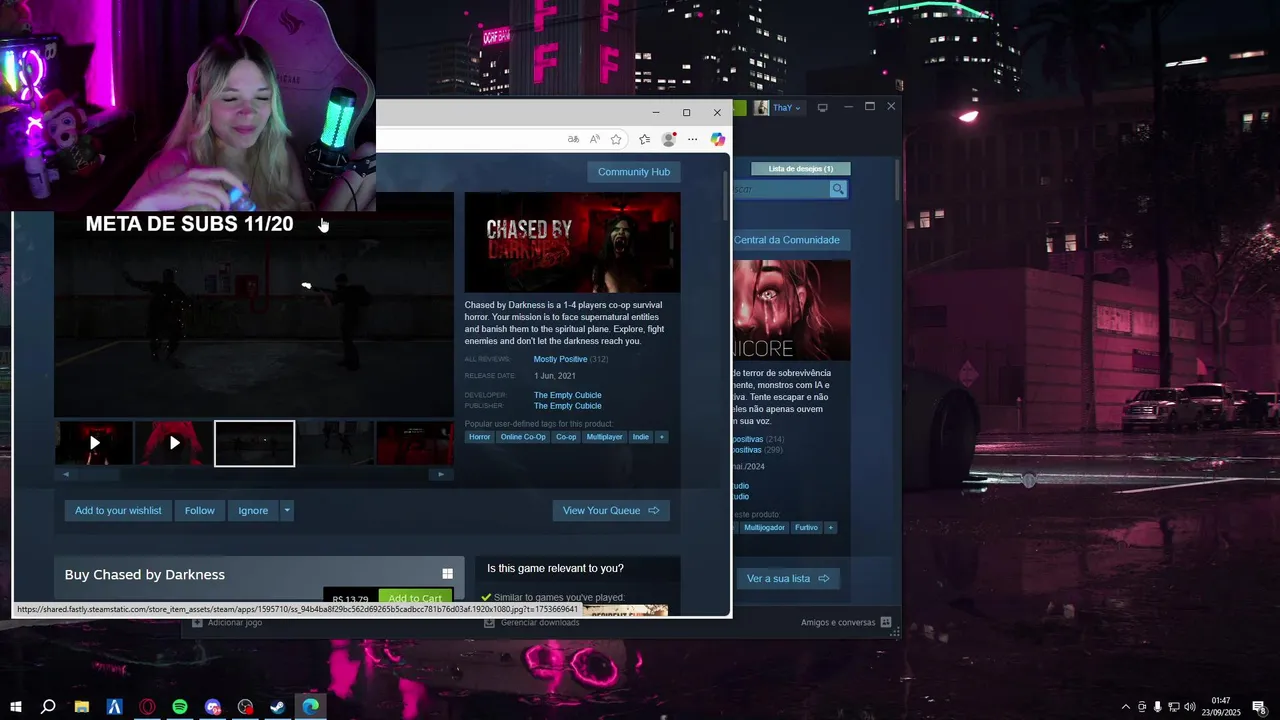Select the Multiplayer tag in Edge
The width and height of the screenshot is (1280, 720).
click(x=604, y=437)
